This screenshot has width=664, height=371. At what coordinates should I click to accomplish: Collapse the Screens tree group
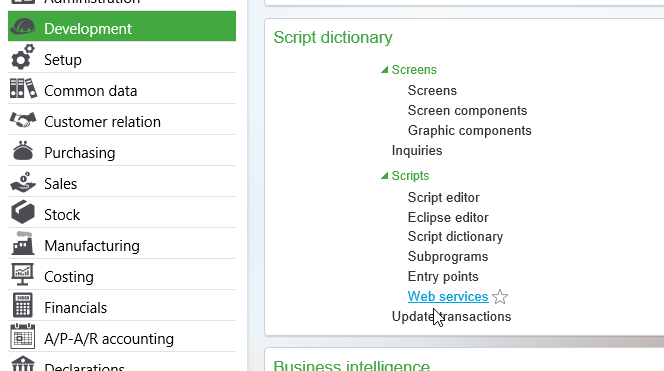pyautogui.click(x=385, y=70)
